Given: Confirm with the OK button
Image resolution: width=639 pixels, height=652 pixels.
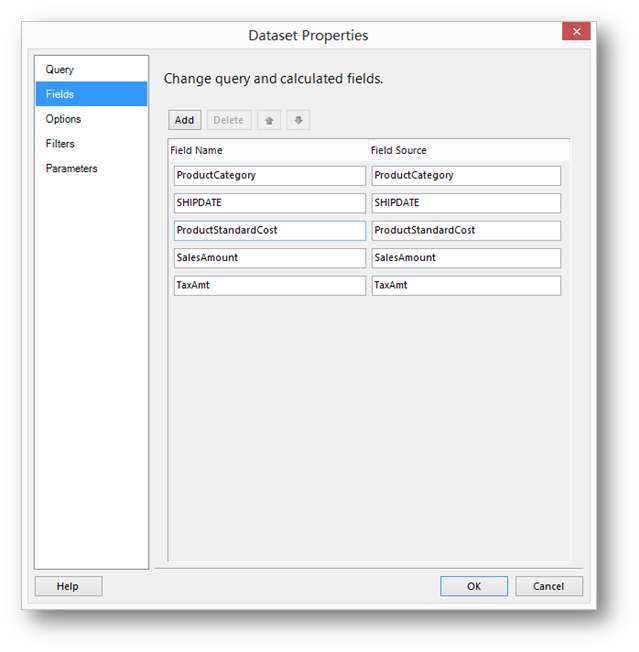Looking at the screenshot, I should pyautogui.click(x=474, y=586).
